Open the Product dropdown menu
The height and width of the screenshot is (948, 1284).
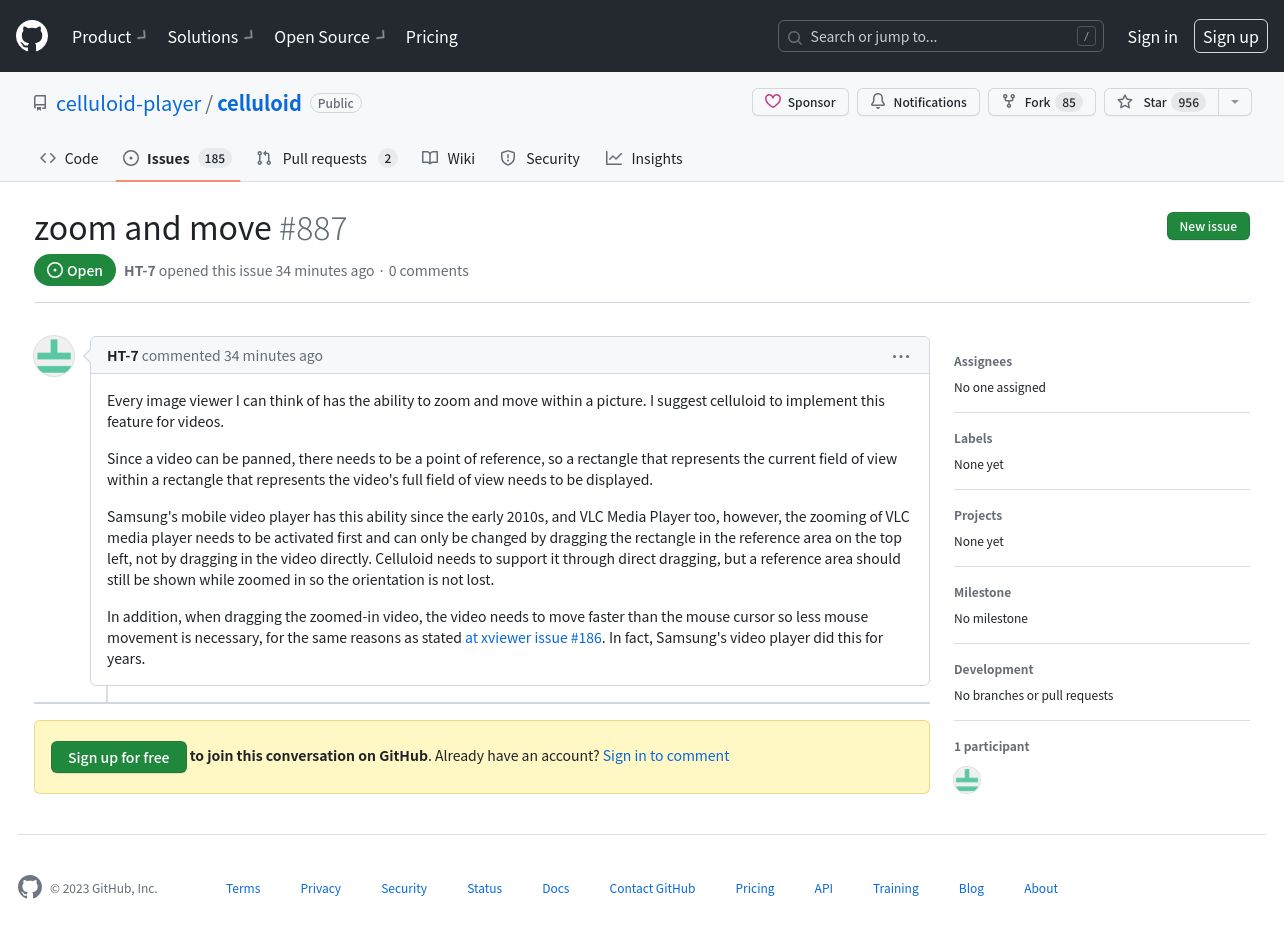click(109, 37)
